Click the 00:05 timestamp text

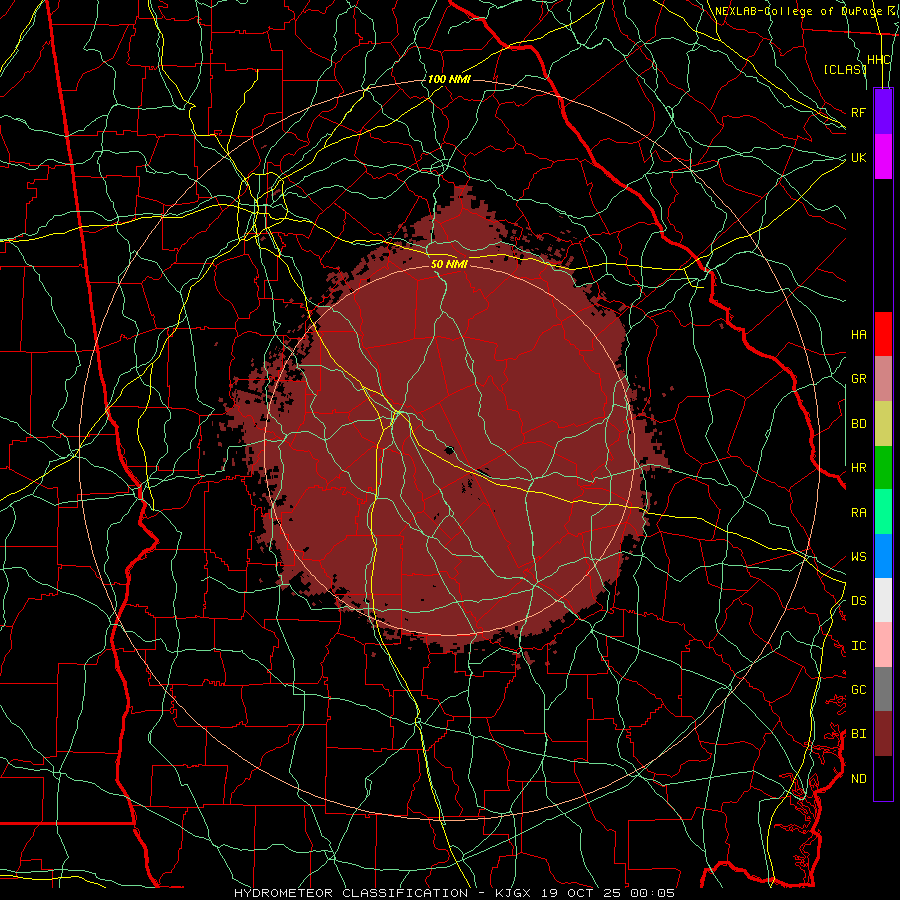(x=653, y=893)
